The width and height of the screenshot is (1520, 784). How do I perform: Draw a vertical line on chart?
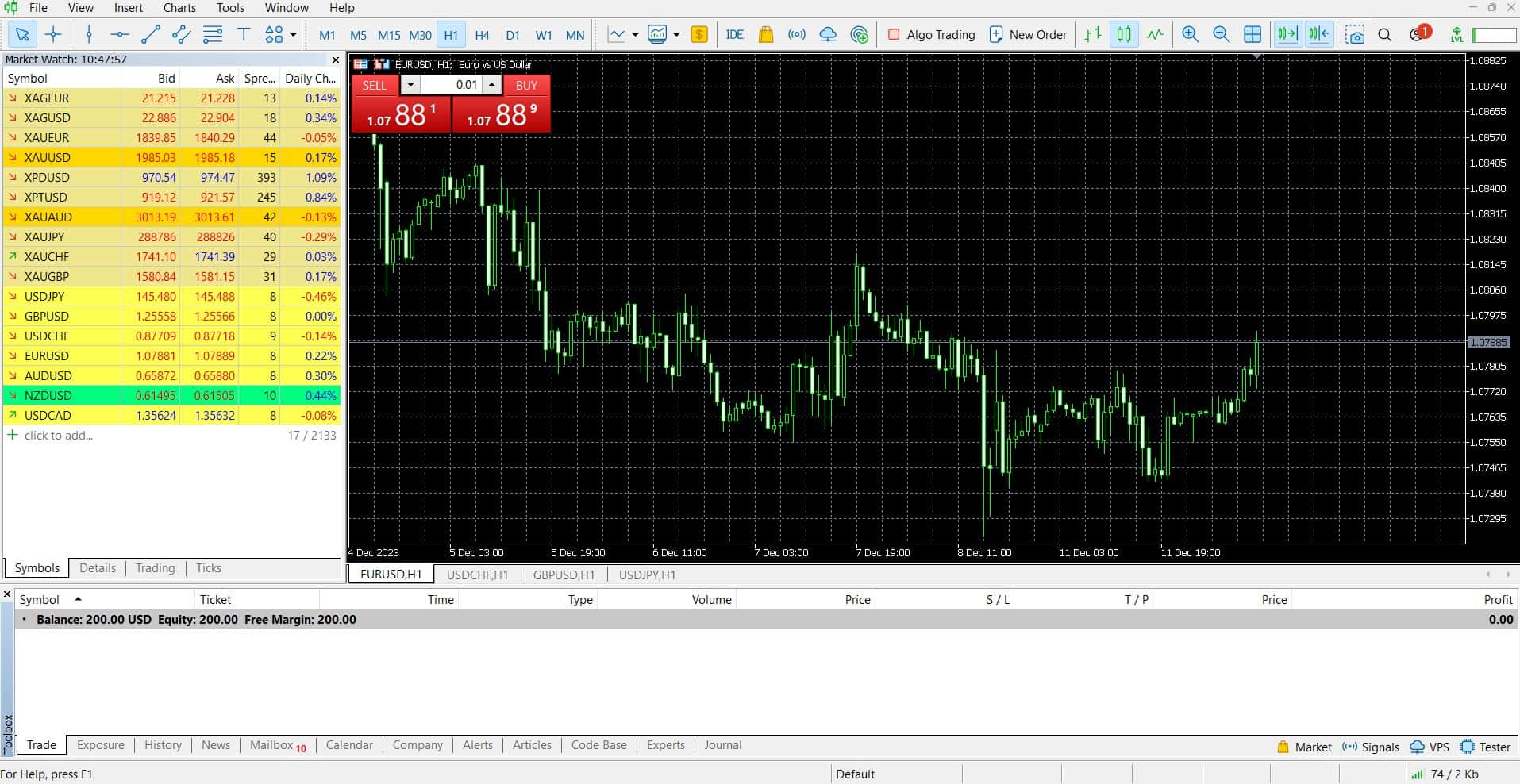coord(89,34)
